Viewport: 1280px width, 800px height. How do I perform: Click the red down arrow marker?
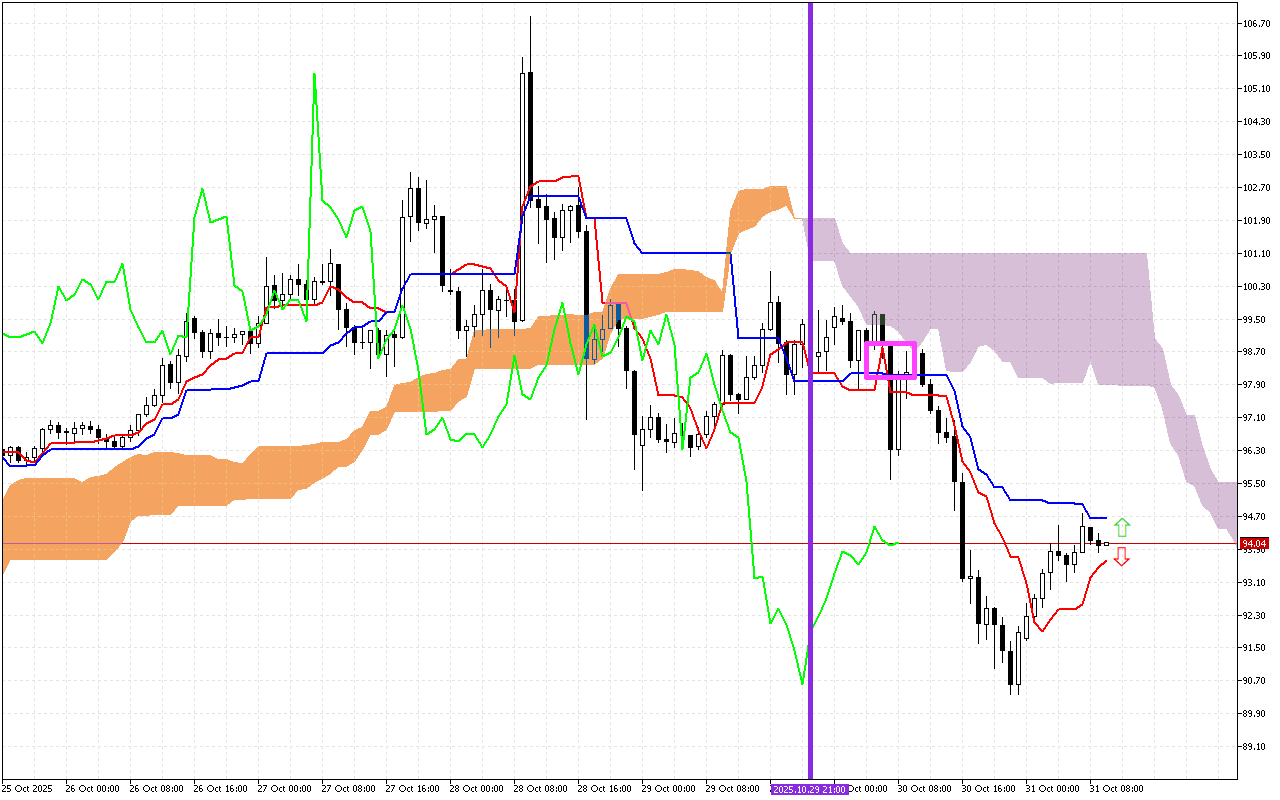click(1122, 557)
